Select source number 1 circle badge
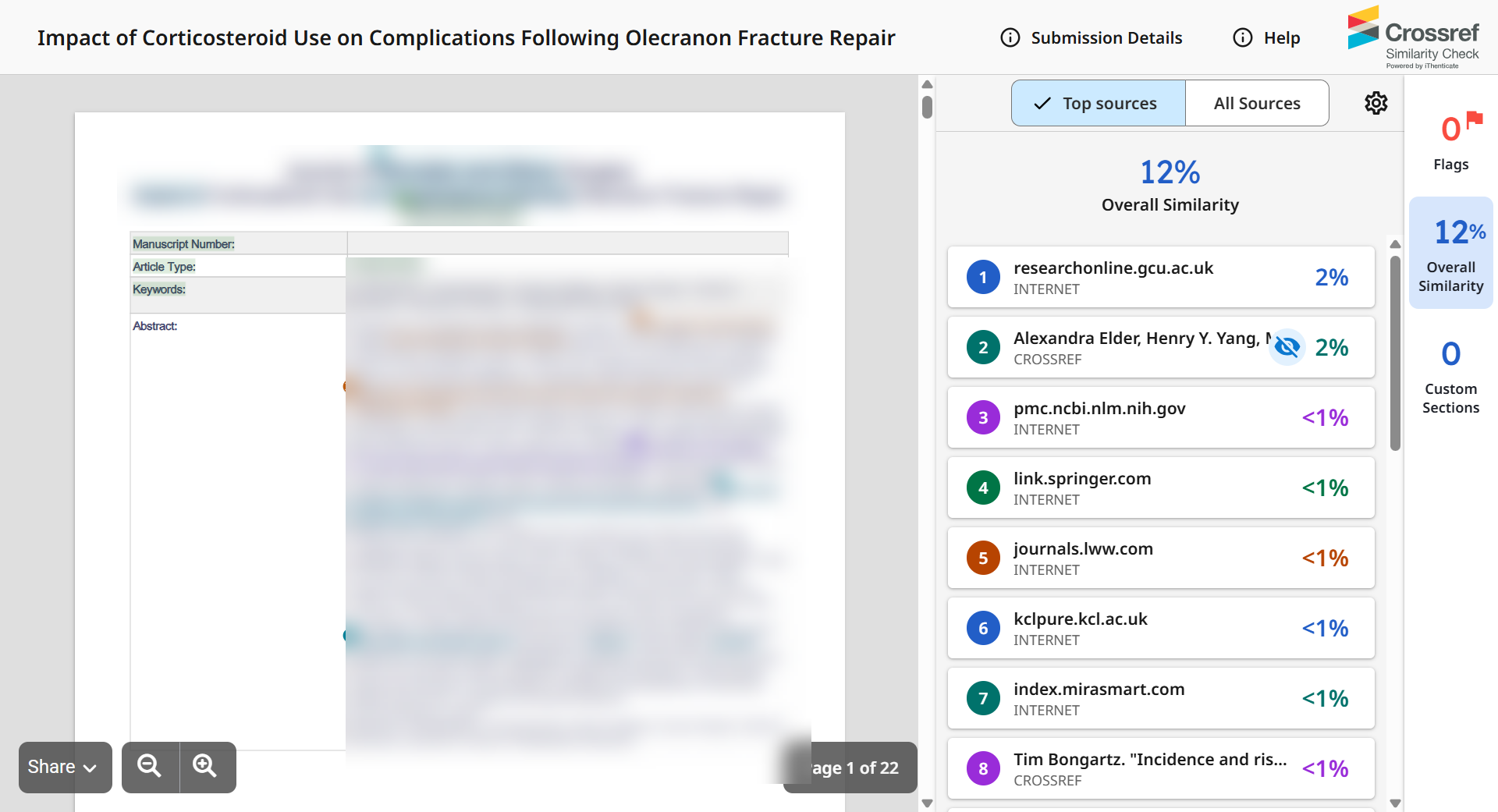The image size is (1498, 812). 983,277
